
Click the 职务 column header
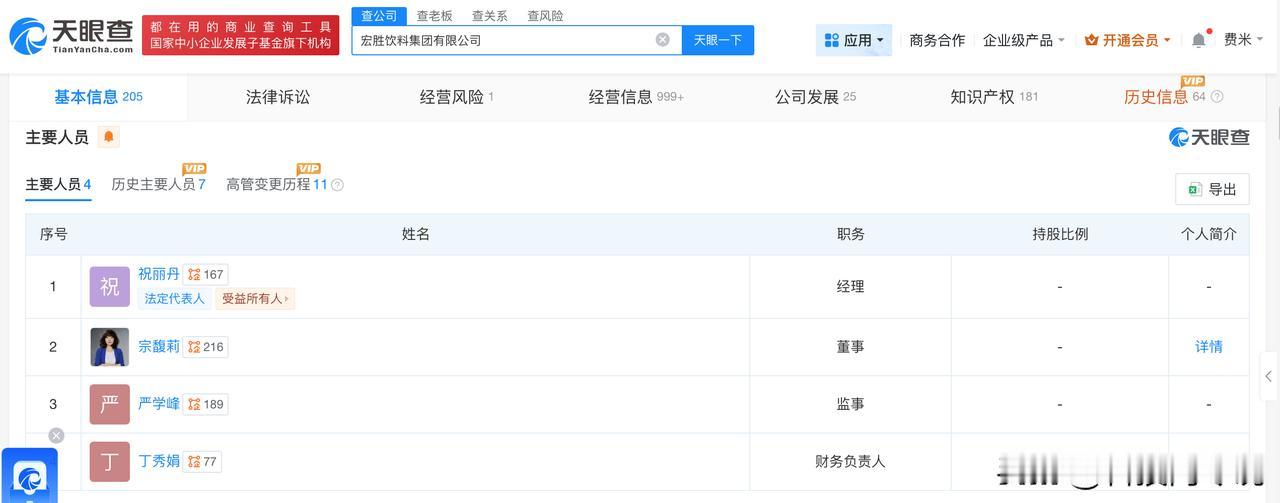pyautogui.click(x=850, y=234)
